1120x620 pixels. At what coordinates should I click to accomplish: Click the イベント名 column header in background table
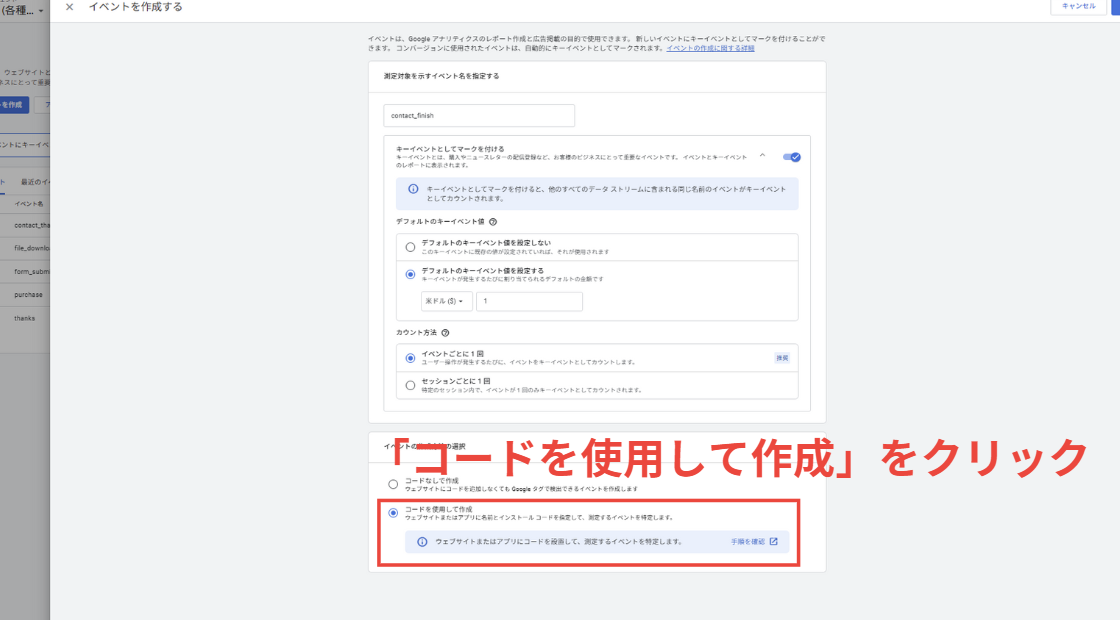click(x=29, y=204)
